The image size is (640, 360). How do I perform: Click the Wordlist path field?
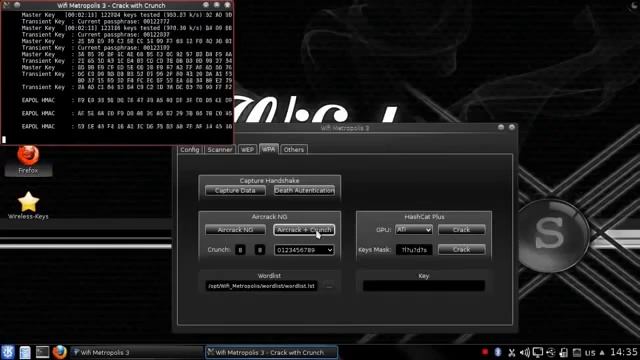point(261,286)
